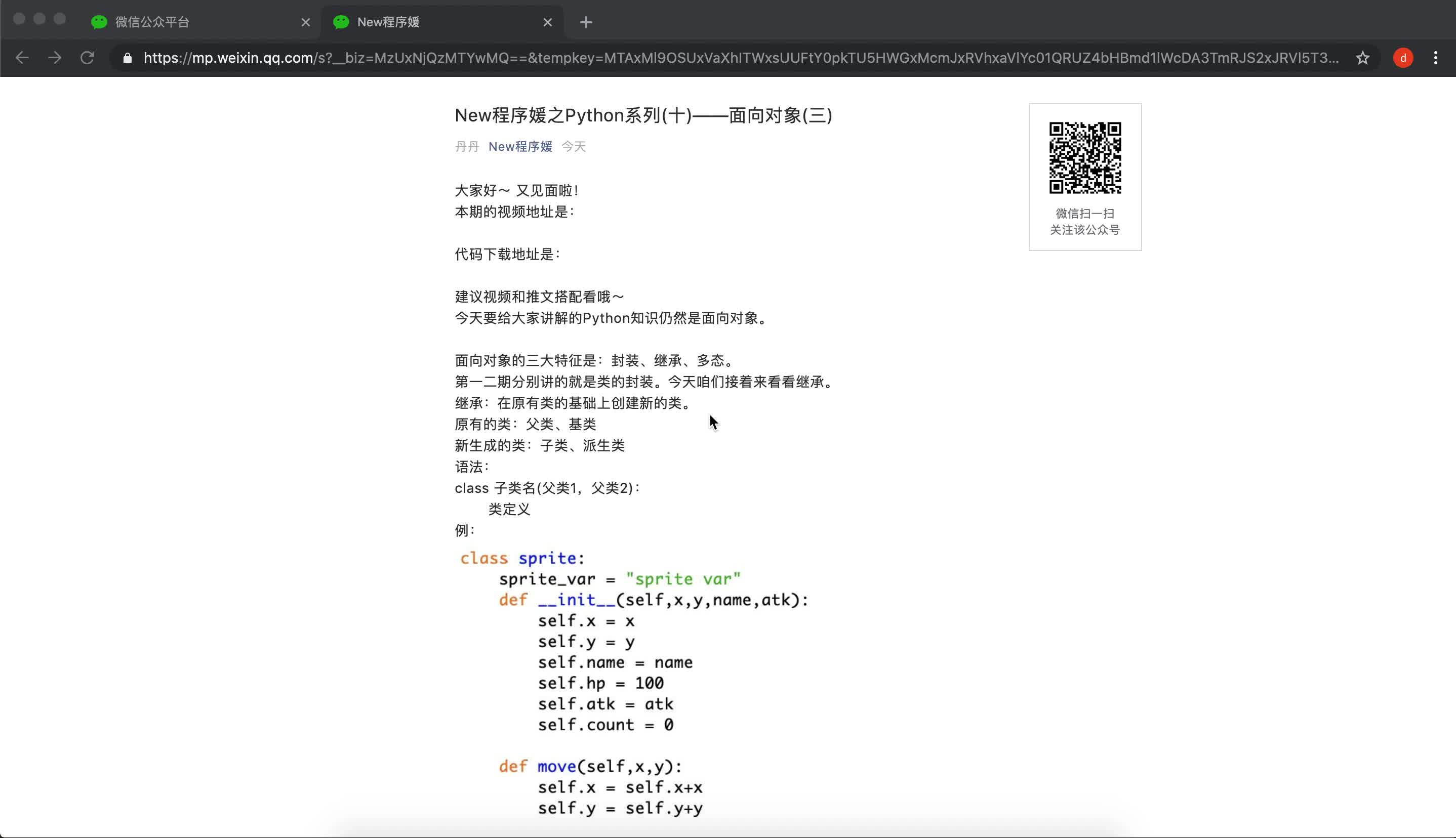1456x838 pixels.
Task: Close the 微信公众平台 tab
Action: [306, 22]
